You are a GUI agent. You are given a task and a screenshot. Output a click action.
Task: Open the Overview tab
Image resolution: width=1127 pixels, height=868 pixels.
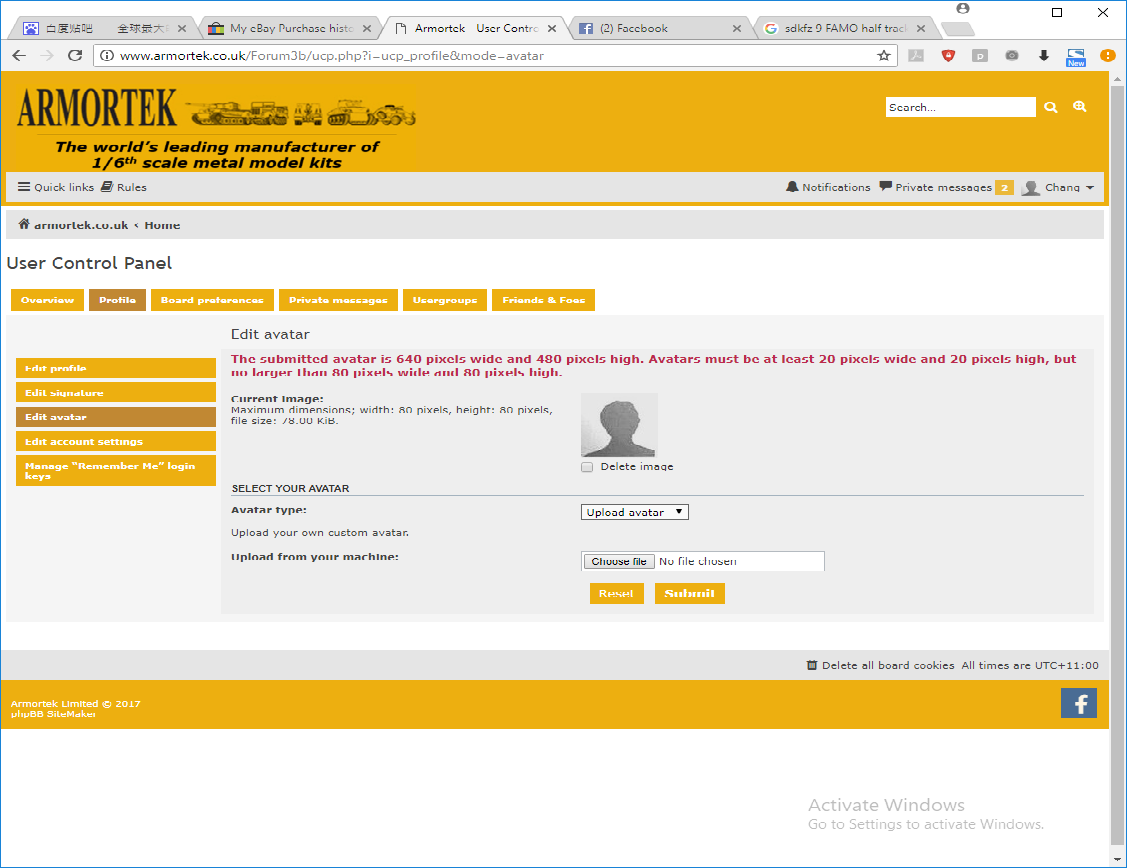coord(47,300)
